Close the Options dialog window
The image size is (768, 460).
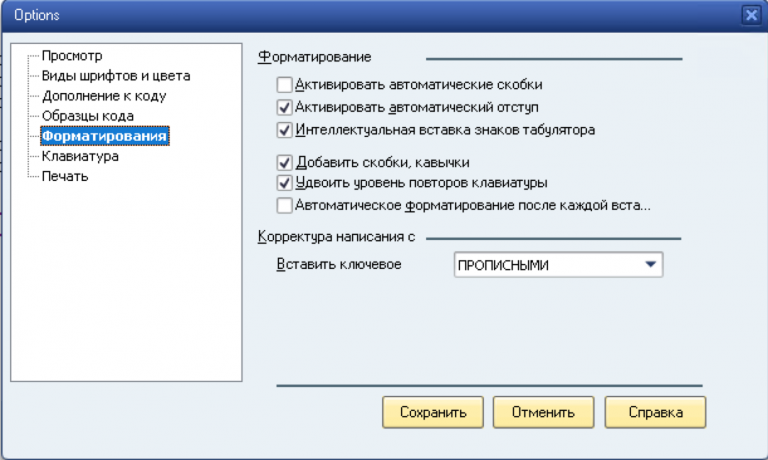[751, 15]
